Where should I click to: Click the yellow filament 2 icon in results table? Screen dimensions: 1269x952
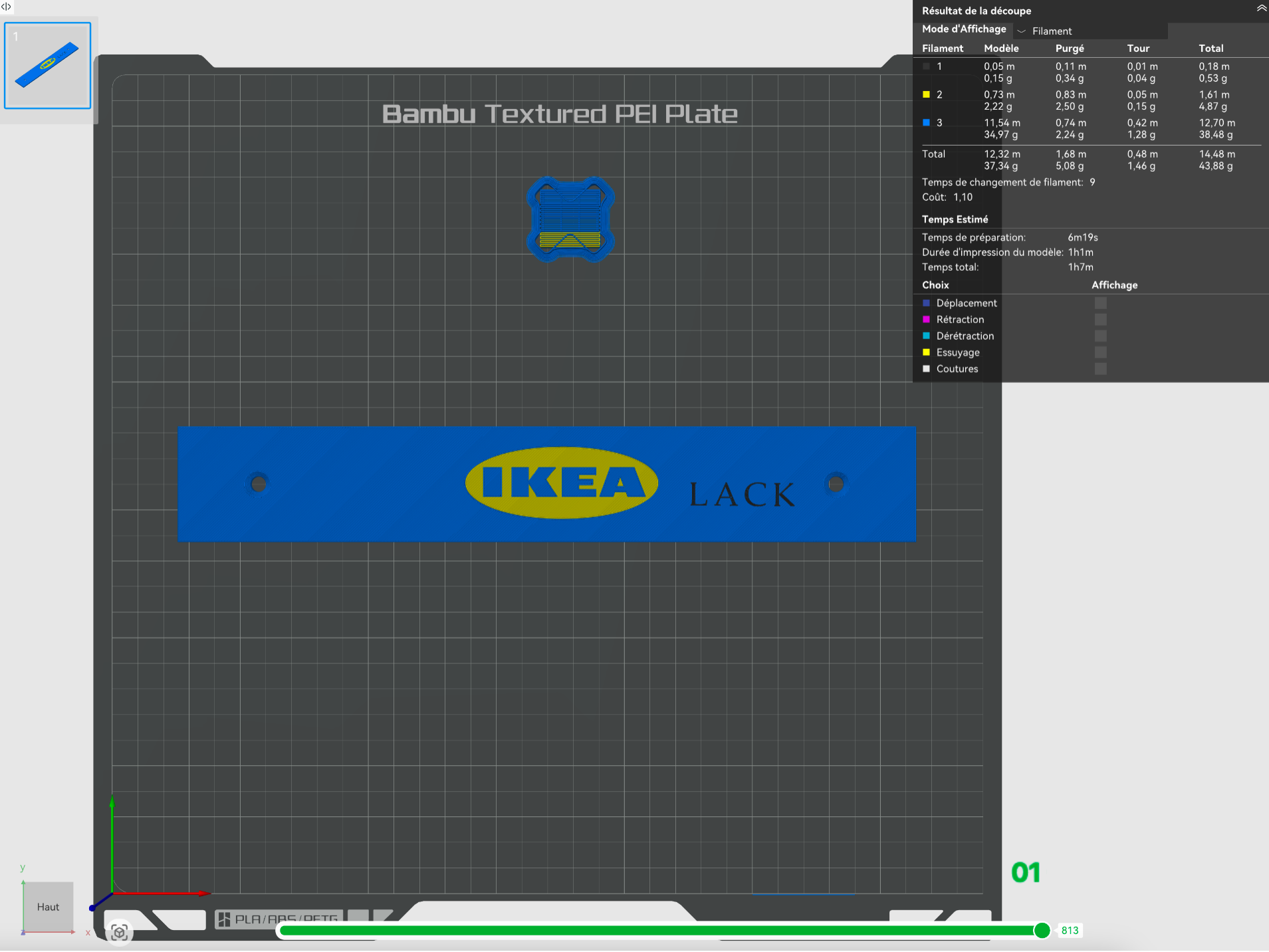point(926,94)
